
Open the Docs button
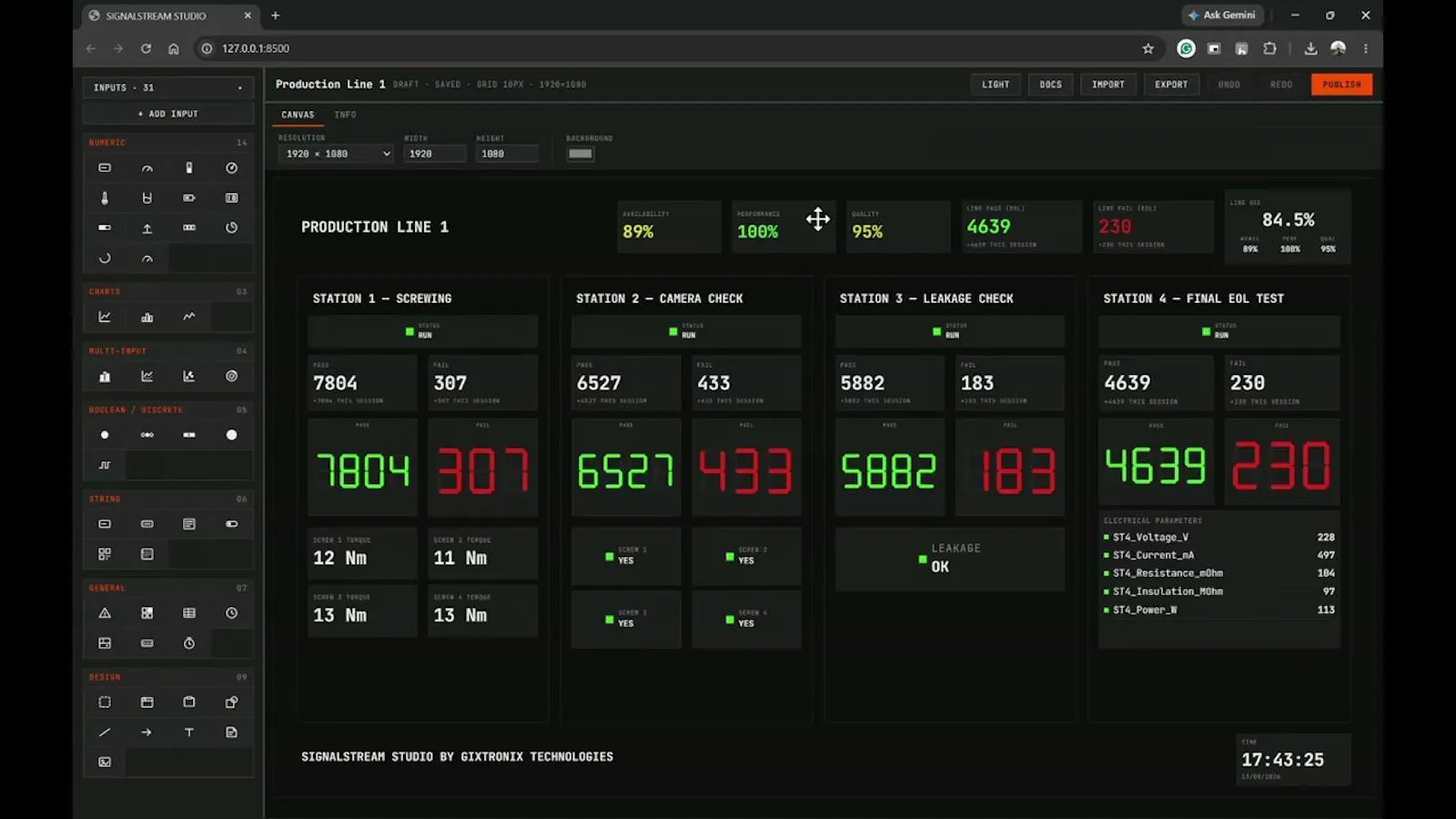(x=1051, y=85)
